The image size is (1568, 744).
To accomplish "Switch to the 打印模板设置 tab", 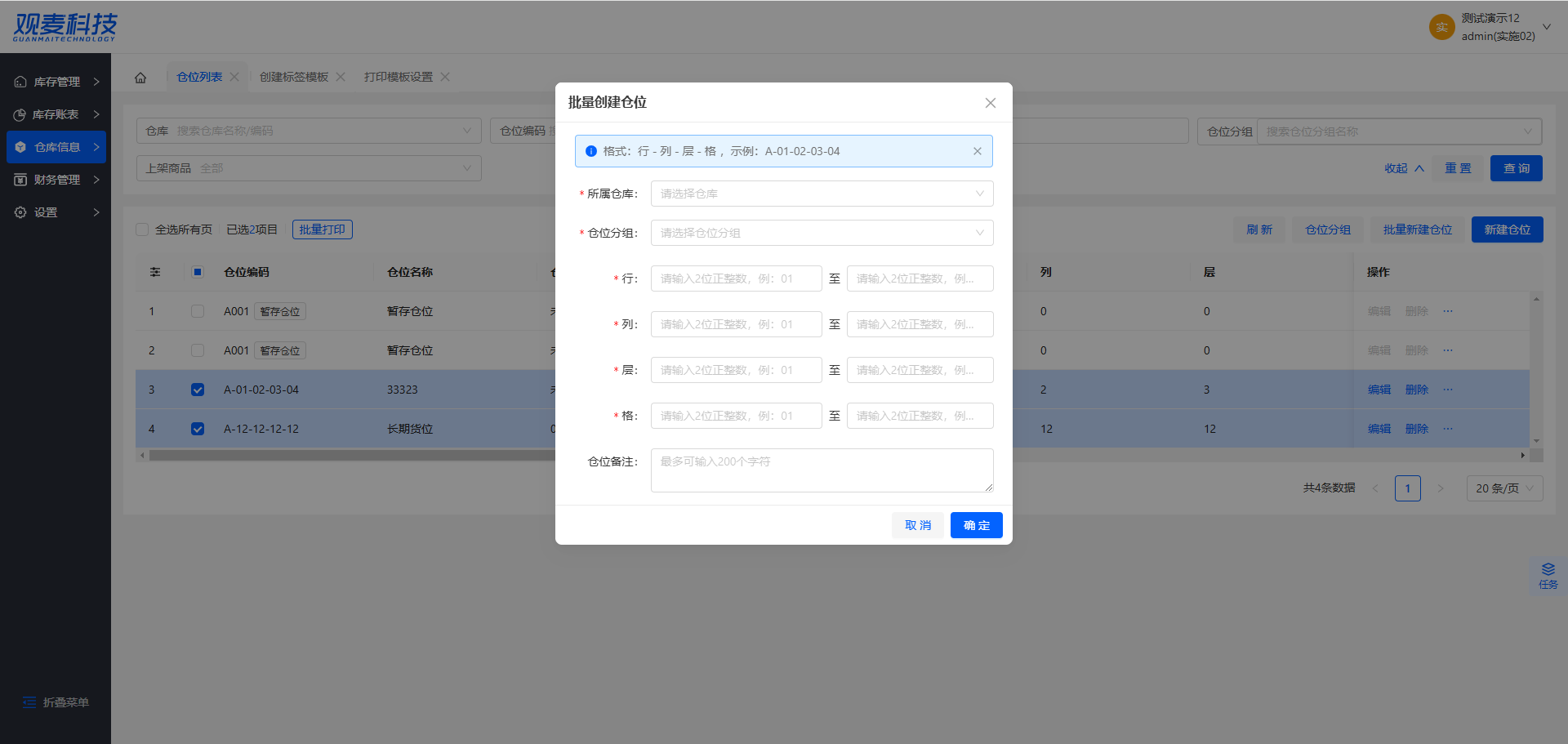I will click(399, 77).
